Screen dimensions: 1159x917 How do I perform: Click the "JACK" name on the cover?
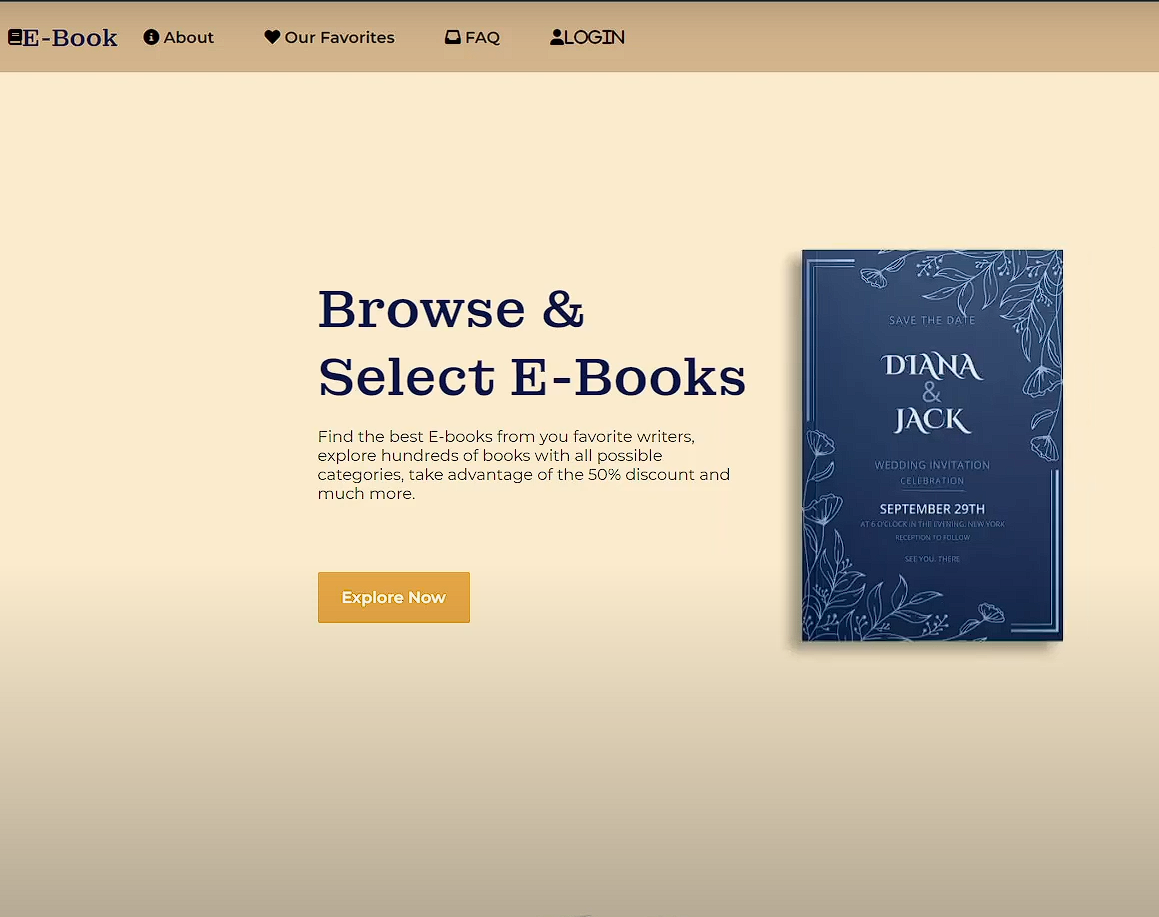click(932, 420)
